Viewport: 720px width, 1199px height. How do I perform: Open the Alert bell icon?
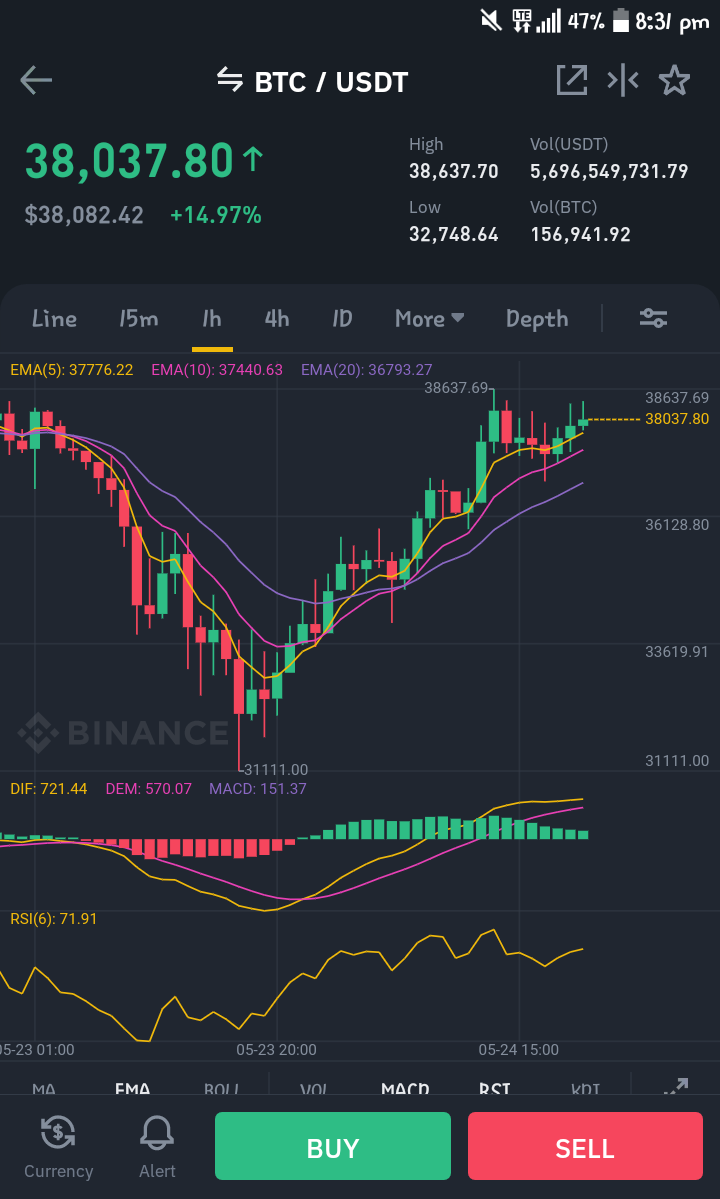157,1132
